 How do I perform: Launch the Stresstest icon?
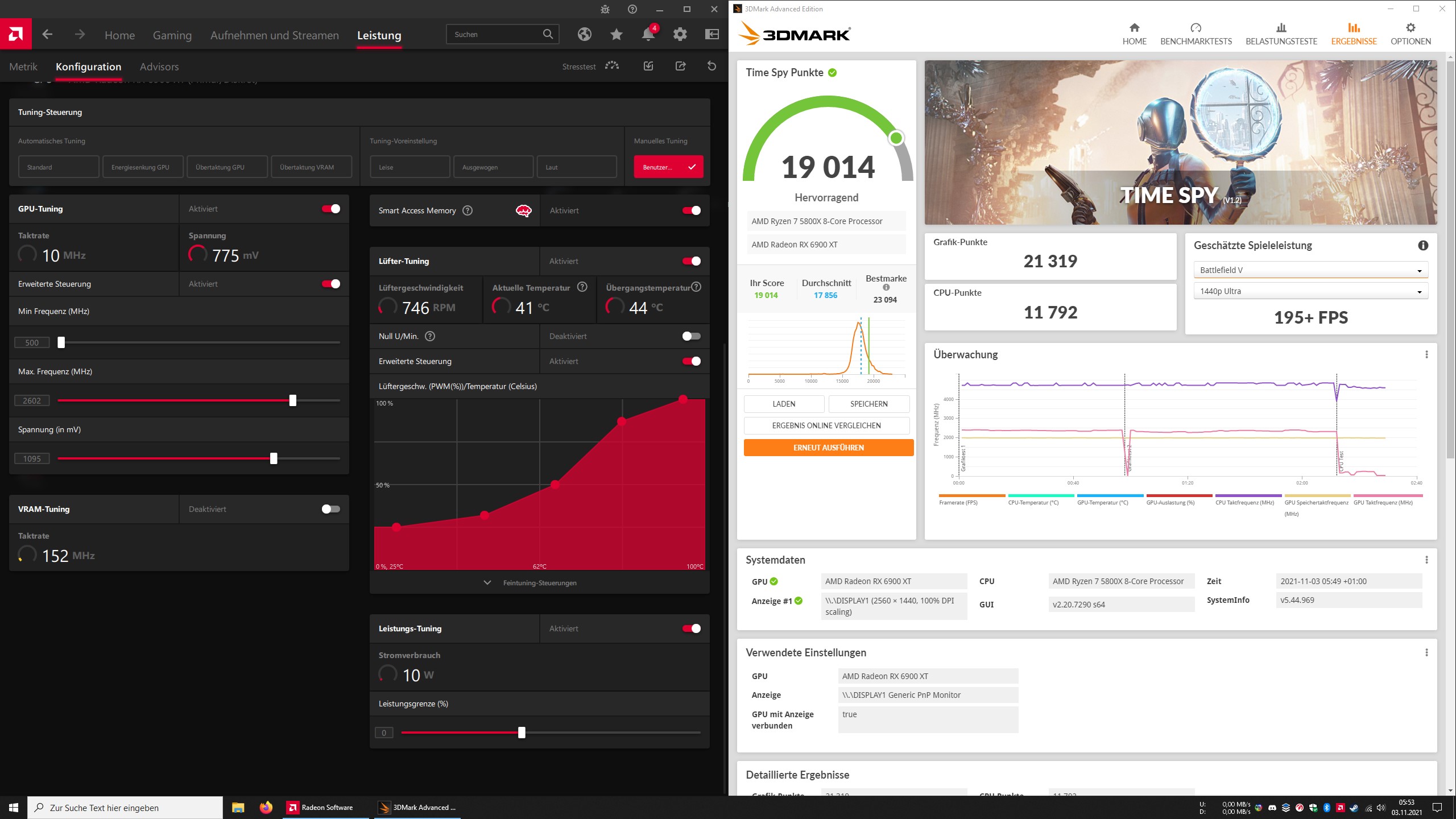(612, 66)
